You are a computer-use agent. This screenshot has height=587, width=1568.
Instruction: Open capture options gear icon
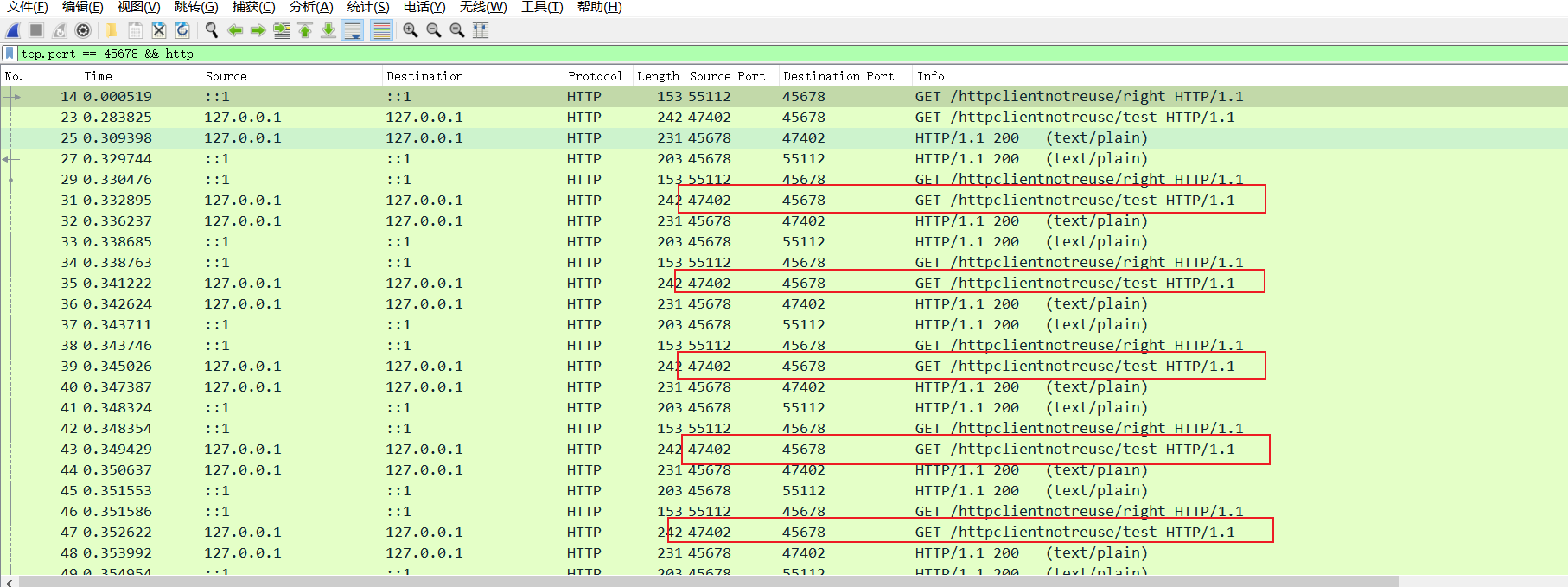[83, 30]
